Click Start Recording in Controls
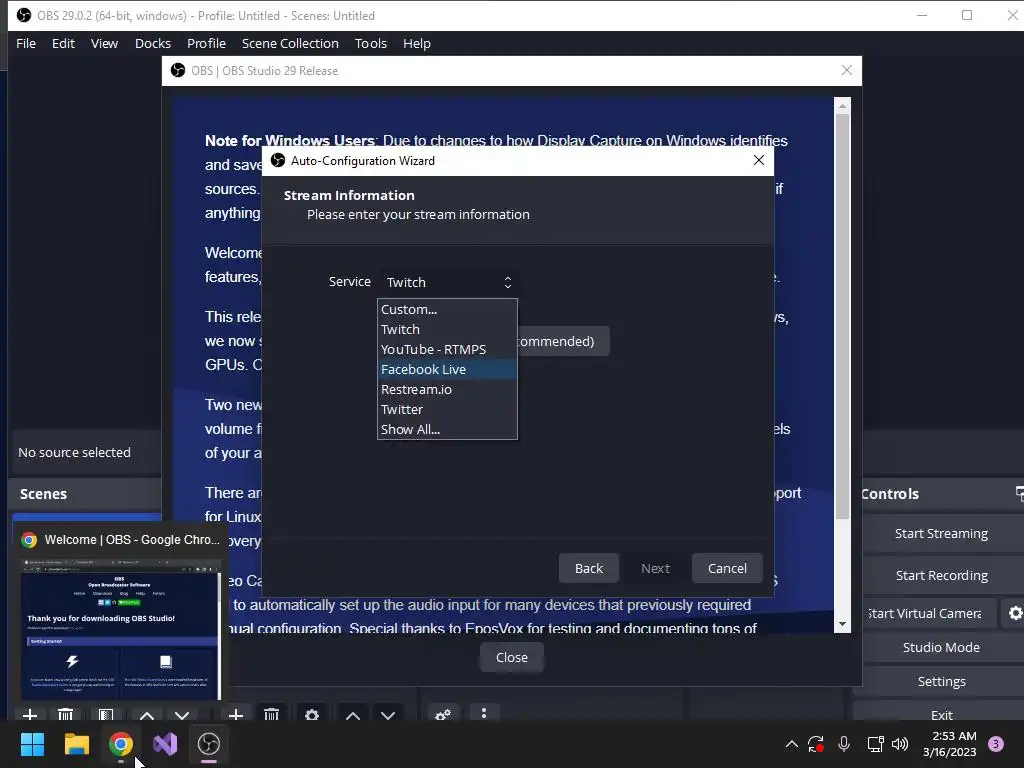 point(941,575)
